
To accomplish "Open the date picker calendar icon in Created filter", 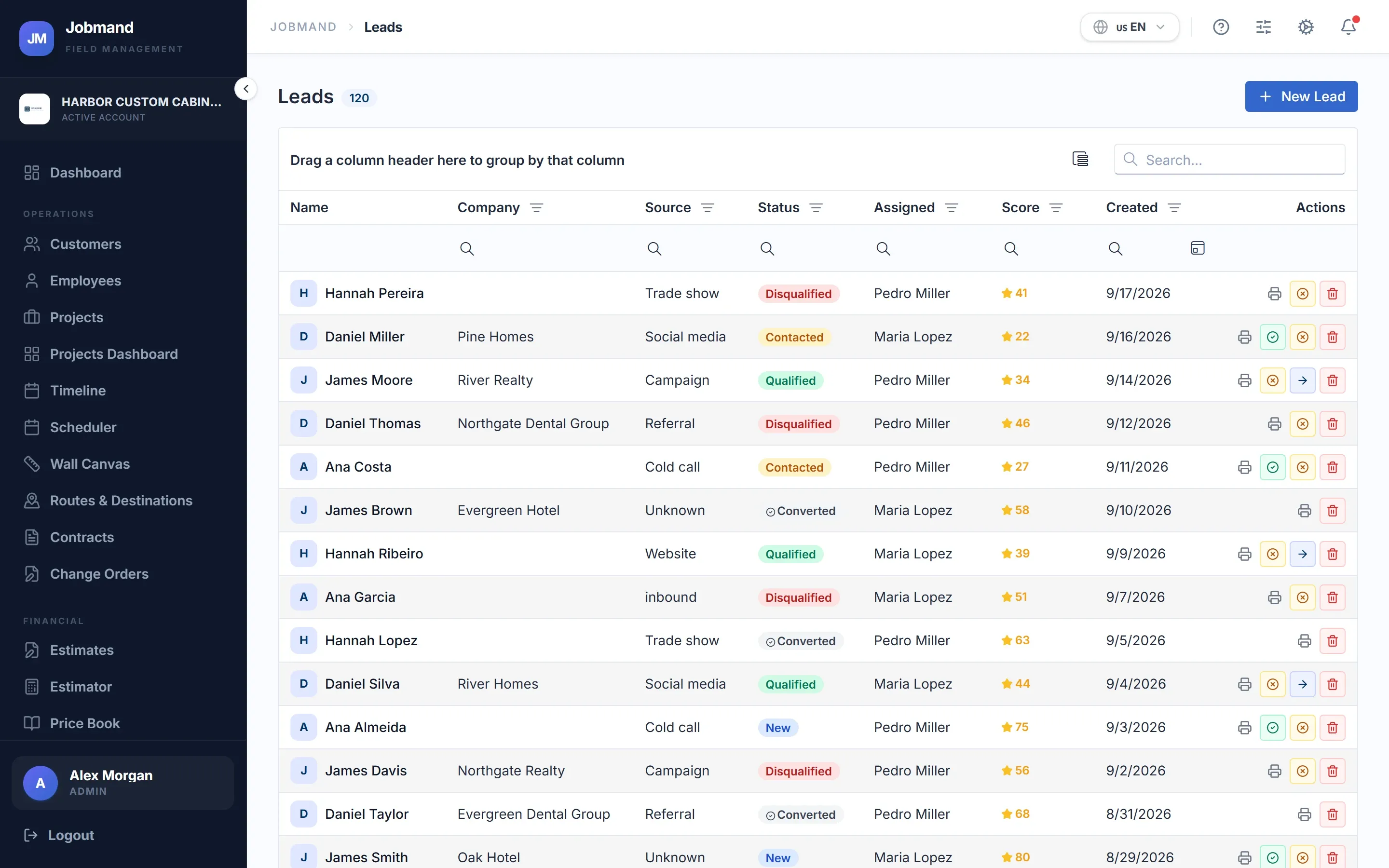I will [x=1198, y=248].
